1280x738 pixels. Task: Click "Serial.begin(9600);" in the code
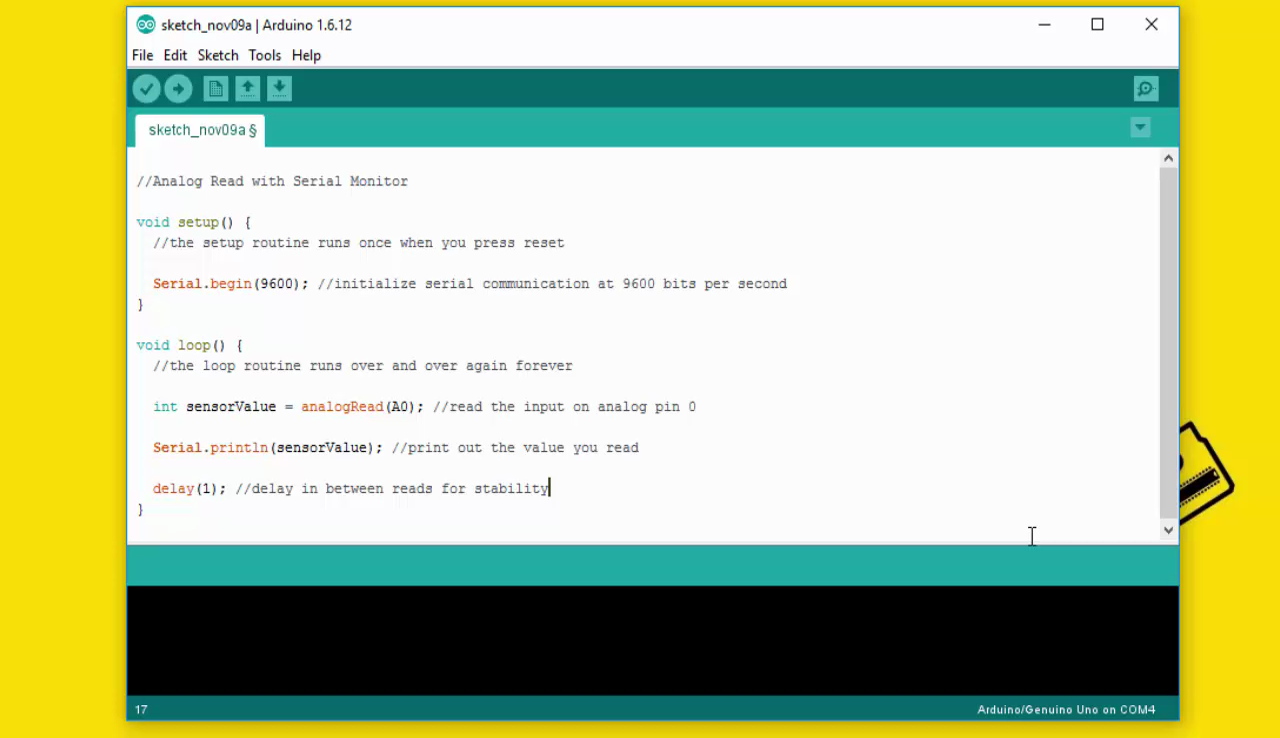(231, 284)
